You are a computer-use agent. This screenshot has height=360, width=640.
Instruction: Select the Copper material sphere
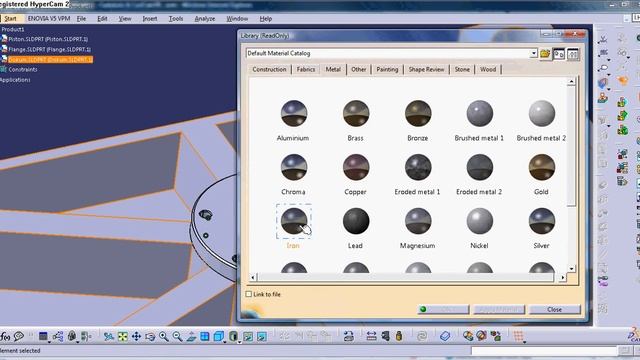click(x=356, y=167)
